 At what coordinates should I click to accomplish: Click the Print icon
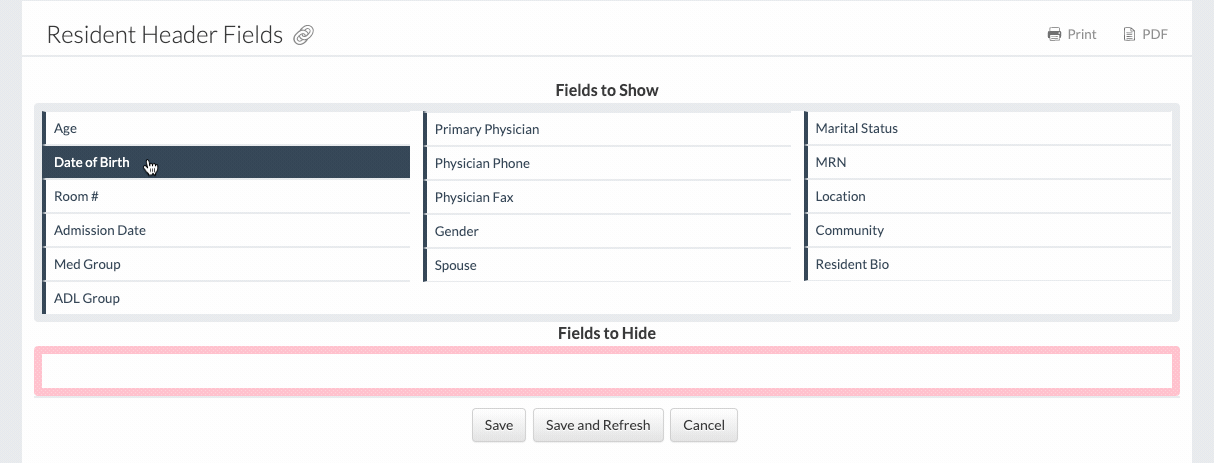[1054, 34]
